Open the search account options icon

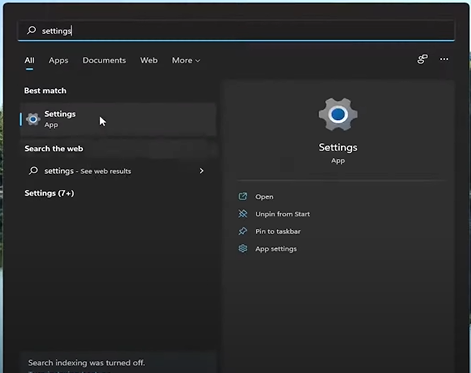point(422,59)
